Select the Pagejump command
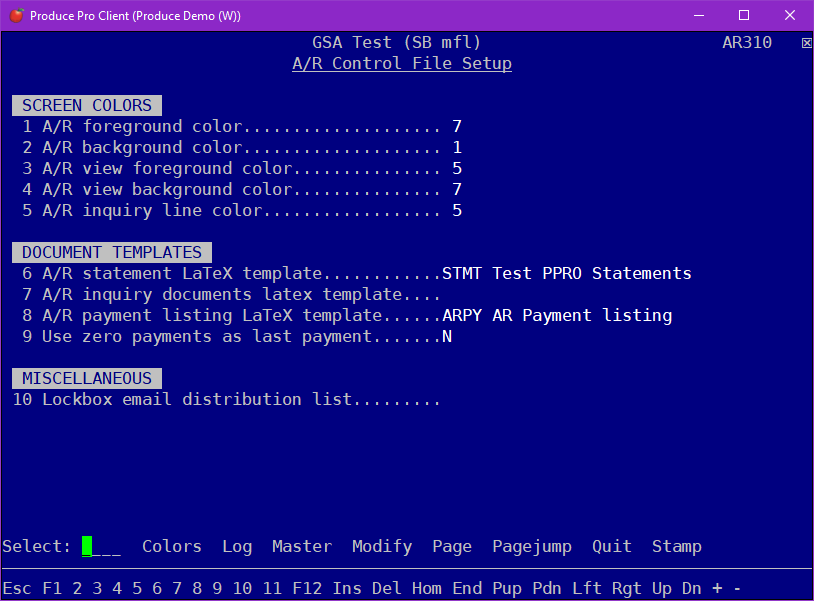 pyautogui.click(x=532, y=547)
